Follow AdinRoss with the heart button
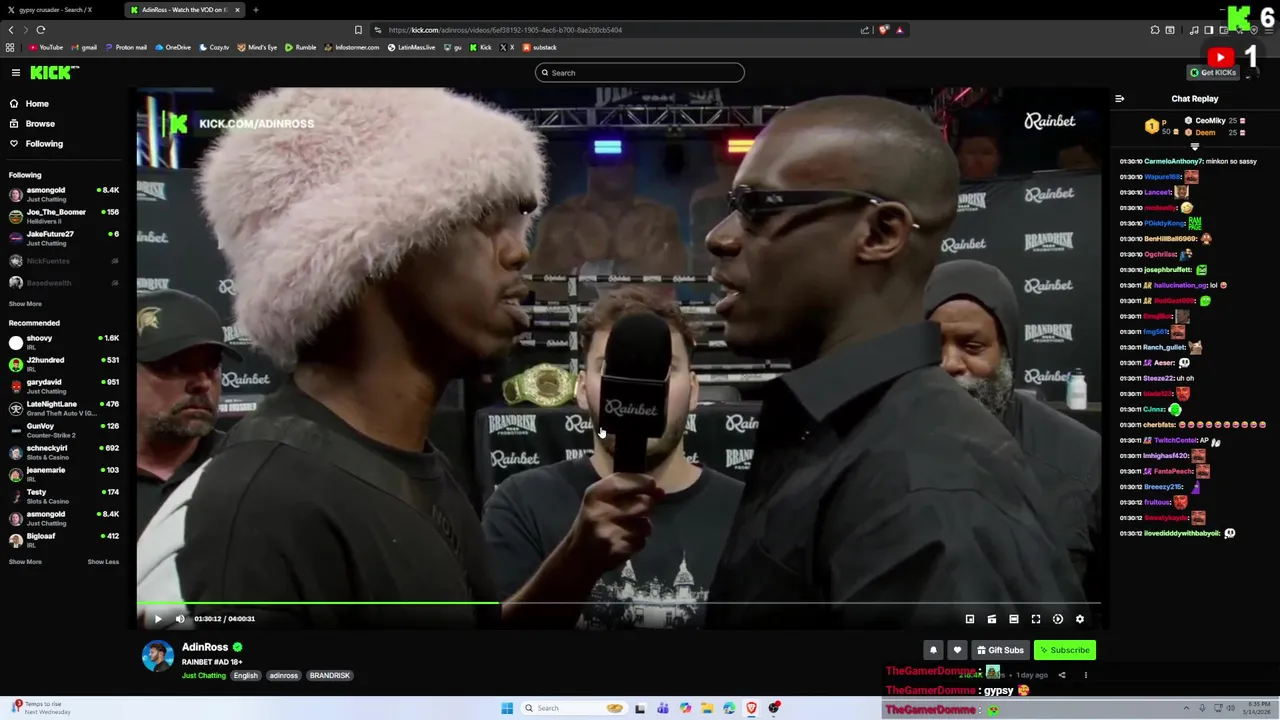Screen dimensions: 1280x720 point(957,650)
